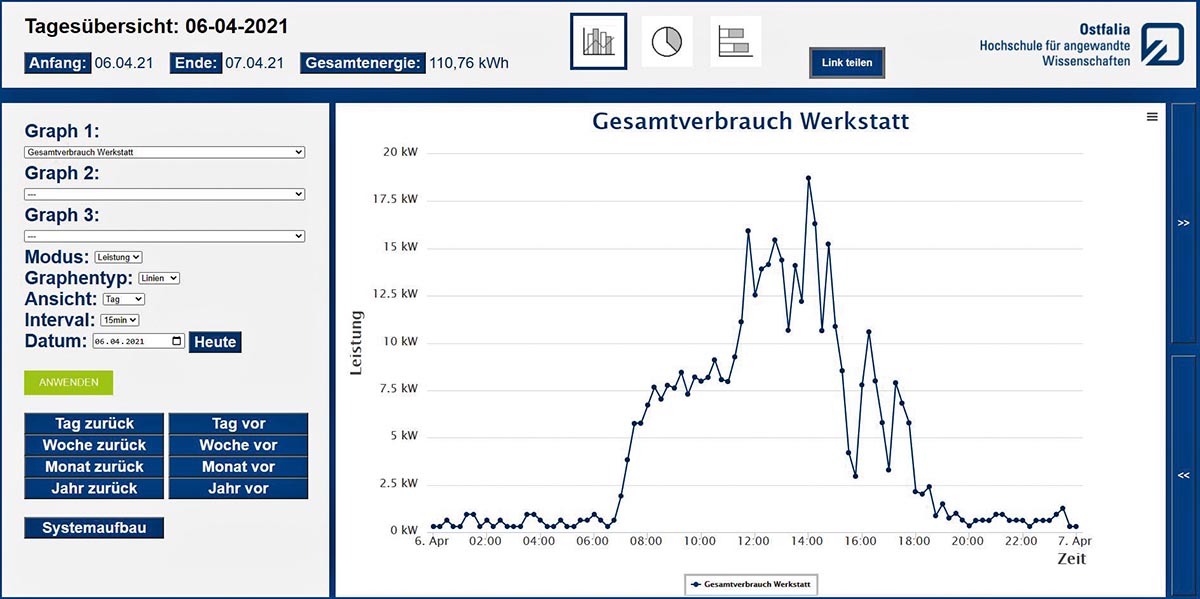Screen dimensions: 1200x599
Task: Open the horizontal bar chart view icon
Action: tap(735, 41)
